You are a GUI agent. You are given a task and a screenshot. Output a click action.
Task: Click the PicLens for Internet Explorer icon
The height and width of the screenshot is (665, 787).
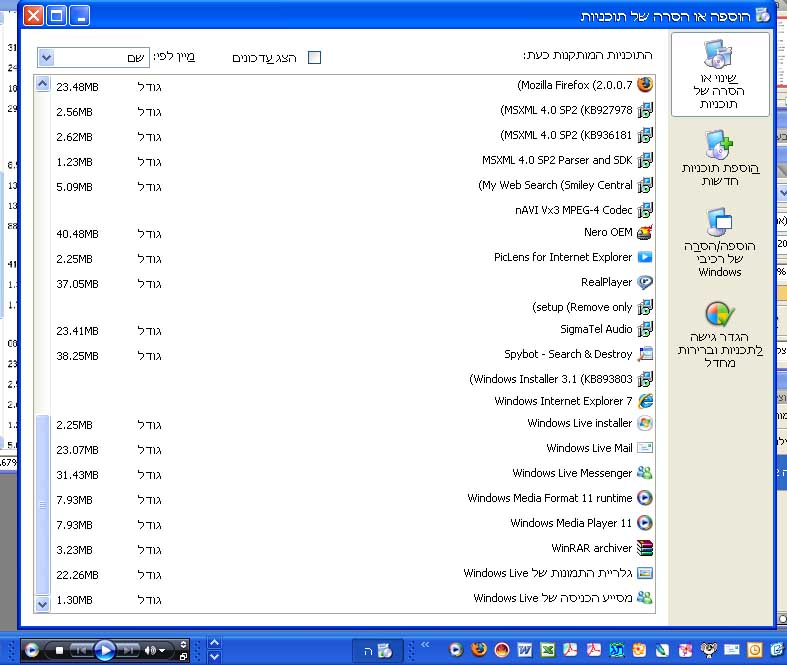pyautogui.click(x=645, y=257)
